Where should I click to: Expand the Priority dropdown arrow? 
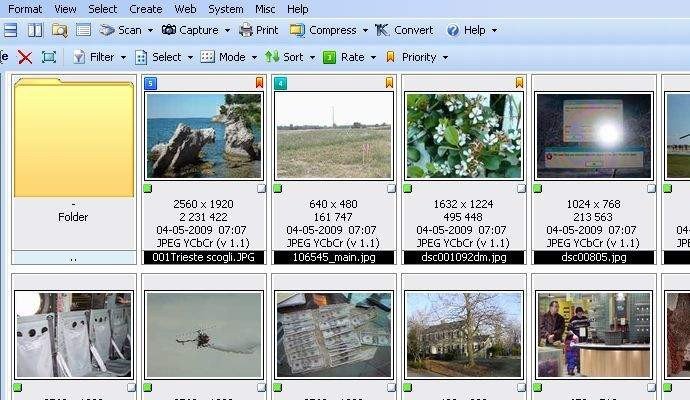click(445, 58)
